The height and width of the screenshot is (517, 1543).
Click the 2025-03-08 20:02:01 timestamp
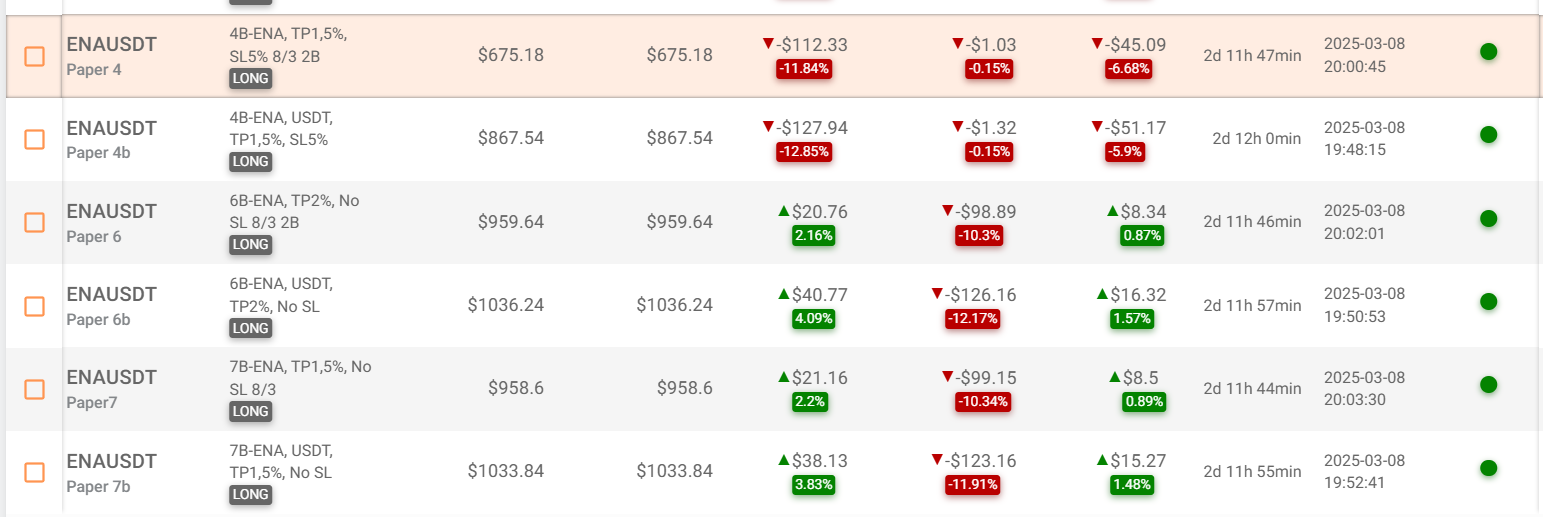coord(1365,222)
